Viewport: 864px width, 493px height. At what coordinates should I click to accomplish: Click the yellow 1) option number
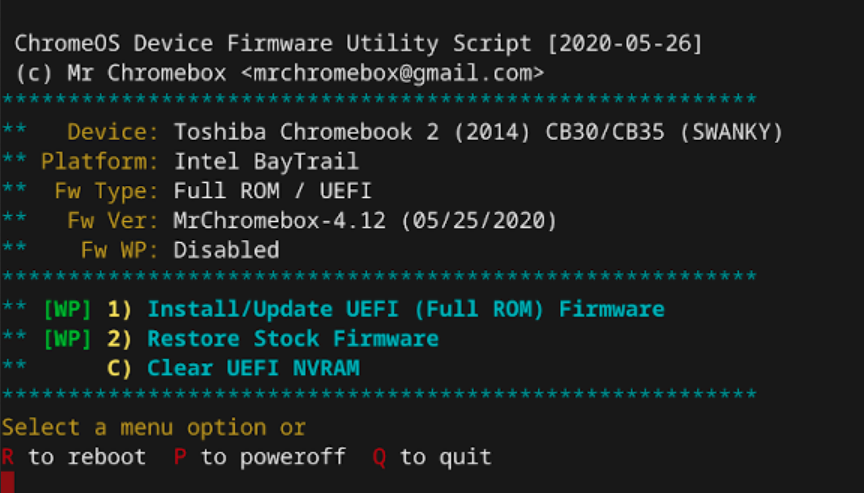(x=119, y=310)
